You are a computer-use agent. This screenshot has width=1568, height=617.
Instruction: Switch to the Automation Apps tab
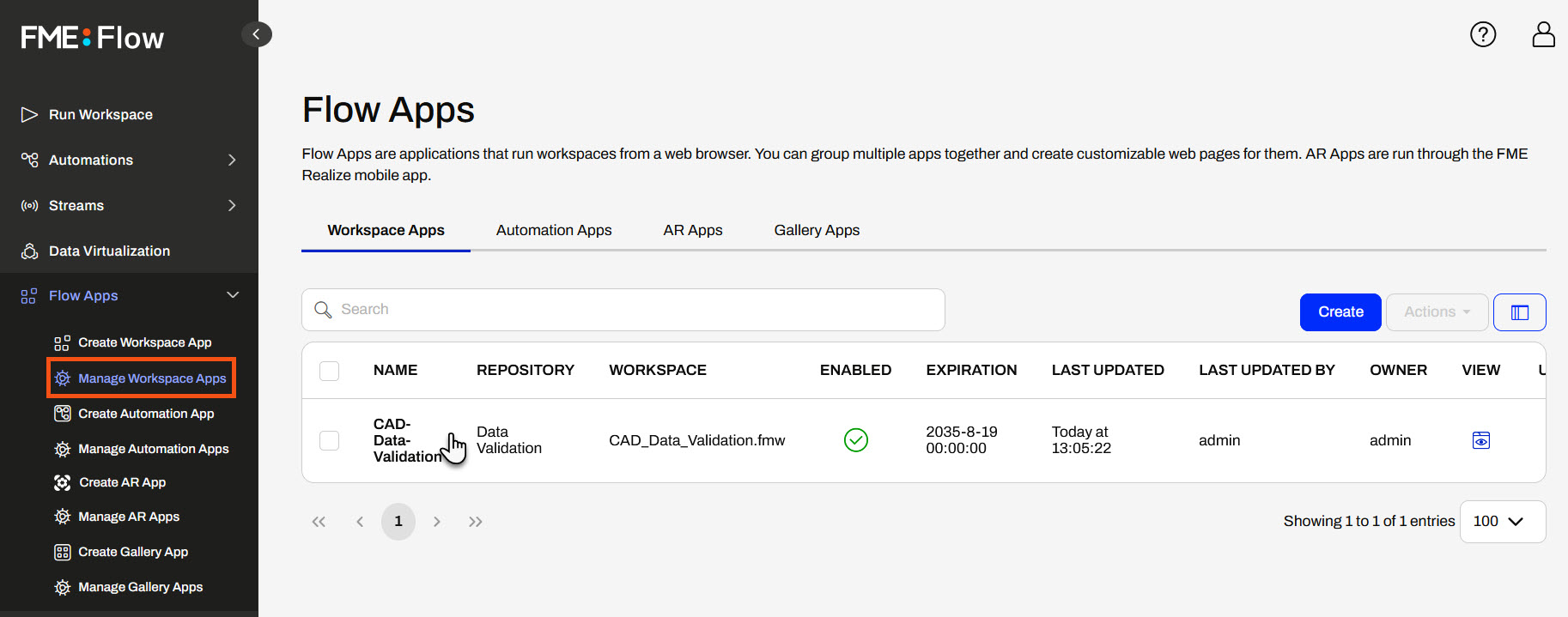tap(554, 230)
